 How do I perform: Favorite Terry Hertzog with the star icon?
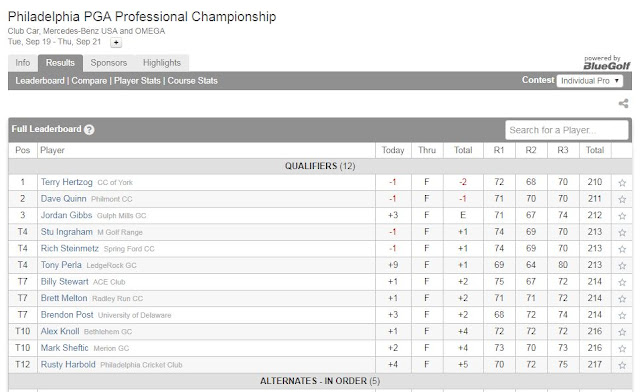(x=622, y=183)
